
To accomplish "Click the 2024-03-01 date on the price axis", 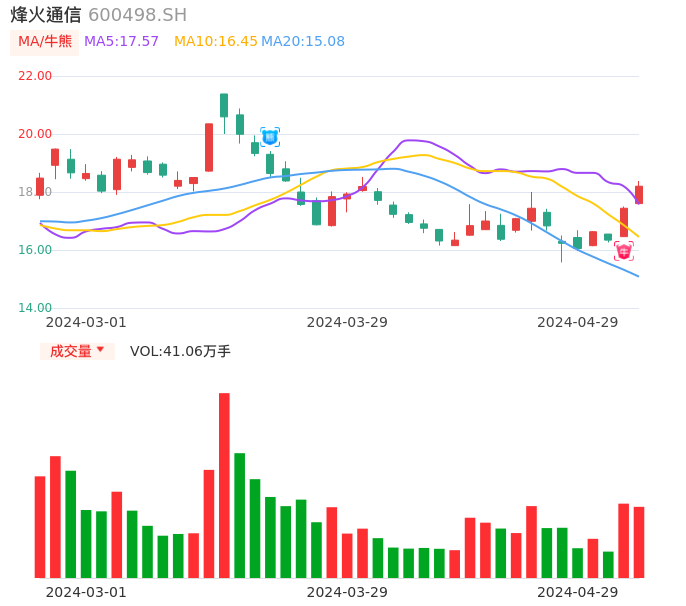I will click(x=86, y=322).
